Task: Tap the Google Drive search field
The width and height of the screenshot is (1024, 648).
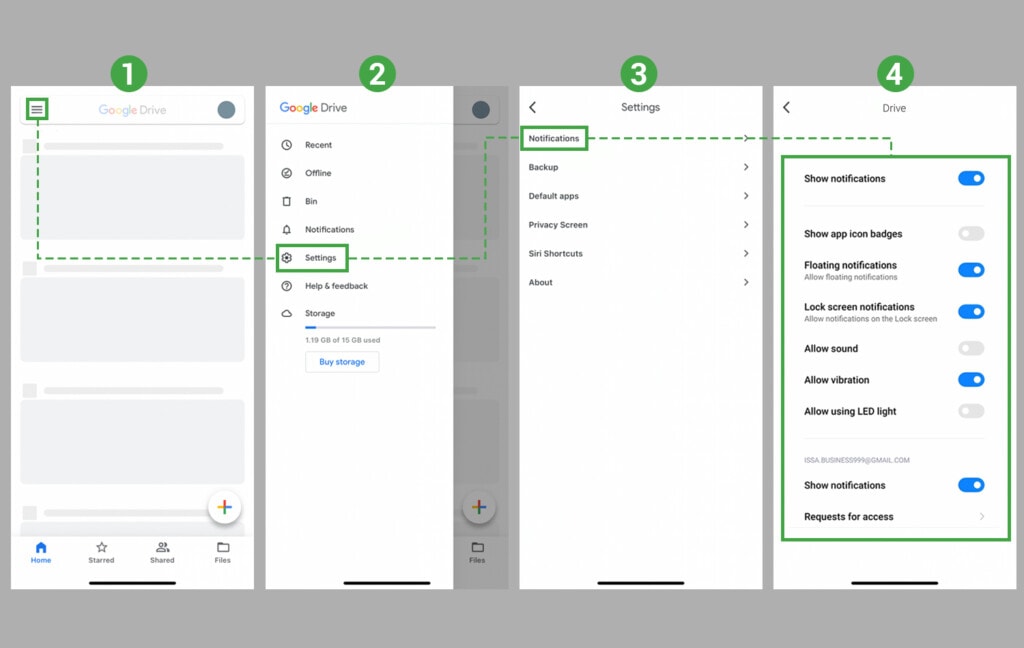Action: [133, 110]
